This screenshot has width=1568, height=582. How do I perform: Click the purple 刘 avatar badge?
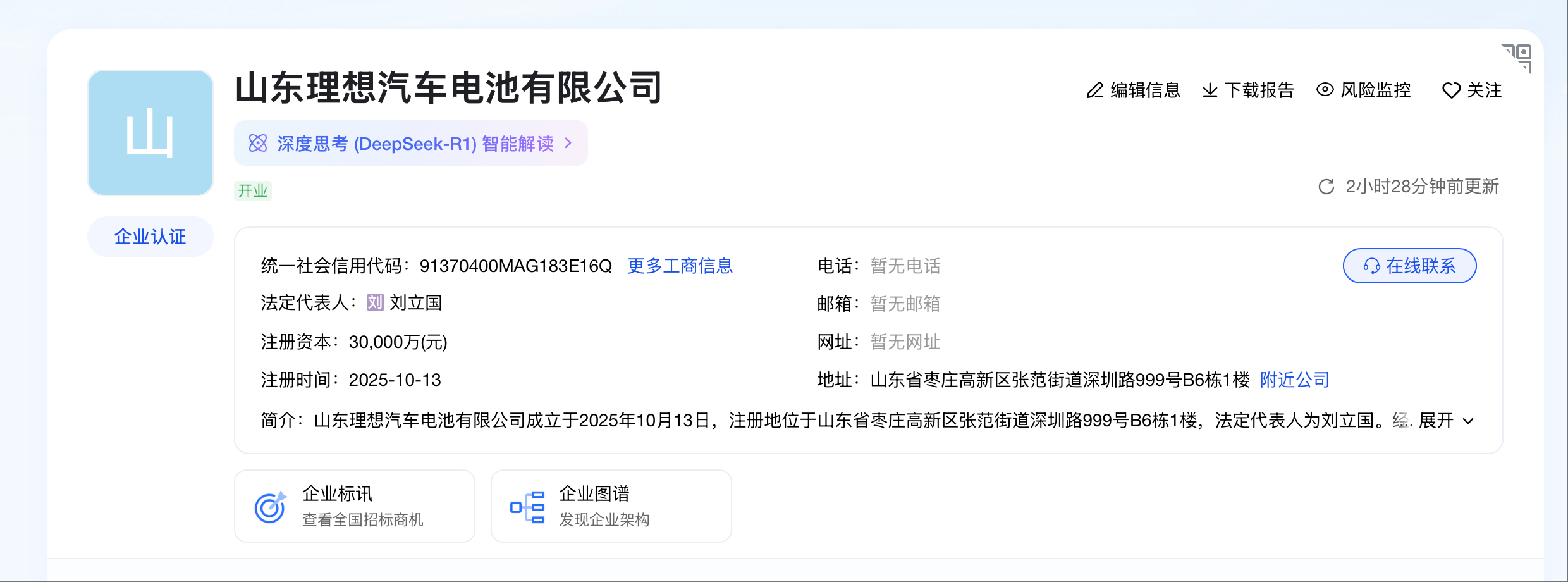375,303
